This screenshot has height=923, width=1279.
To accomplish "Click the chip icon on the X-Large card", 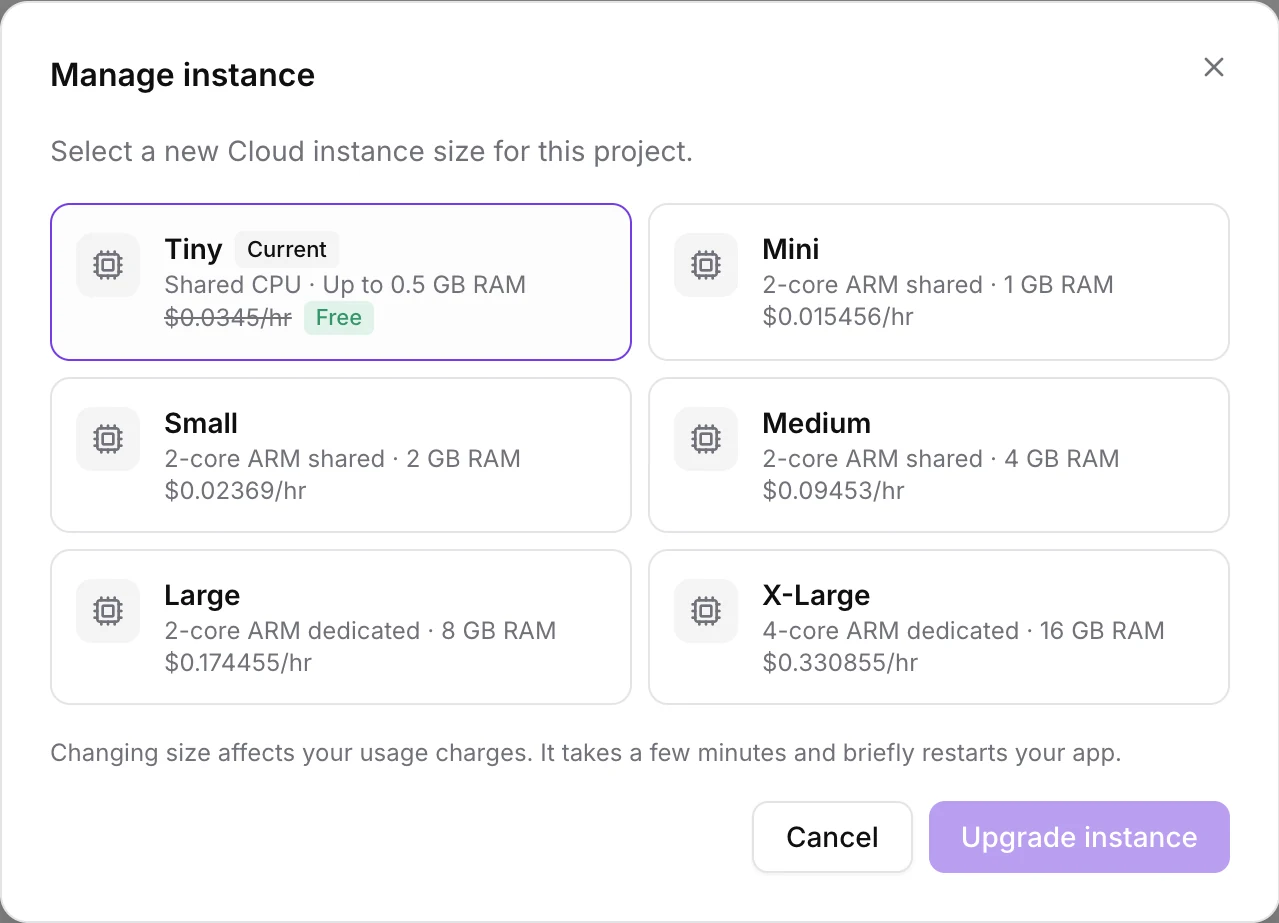I will [706, 610].
